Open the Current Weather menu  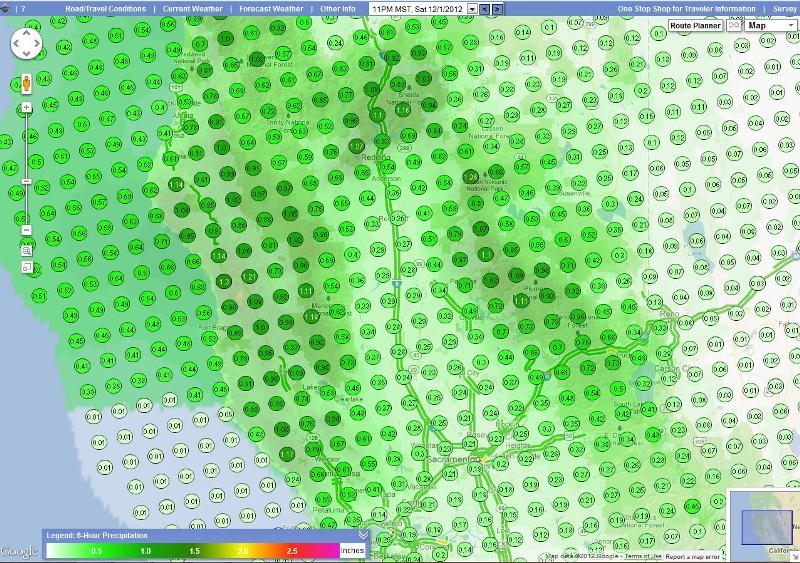[191, 9]
